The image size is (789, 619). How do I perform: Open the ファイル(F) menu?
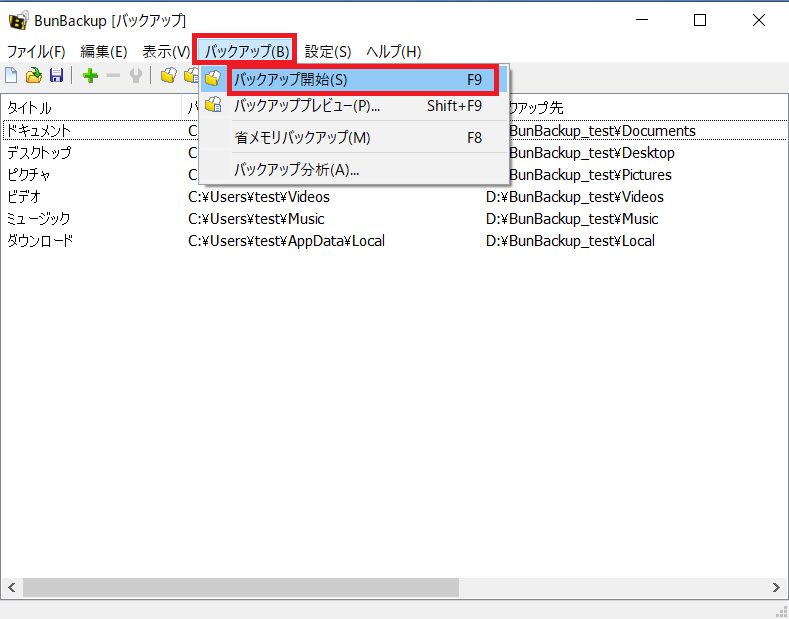[x=36, y=51]
